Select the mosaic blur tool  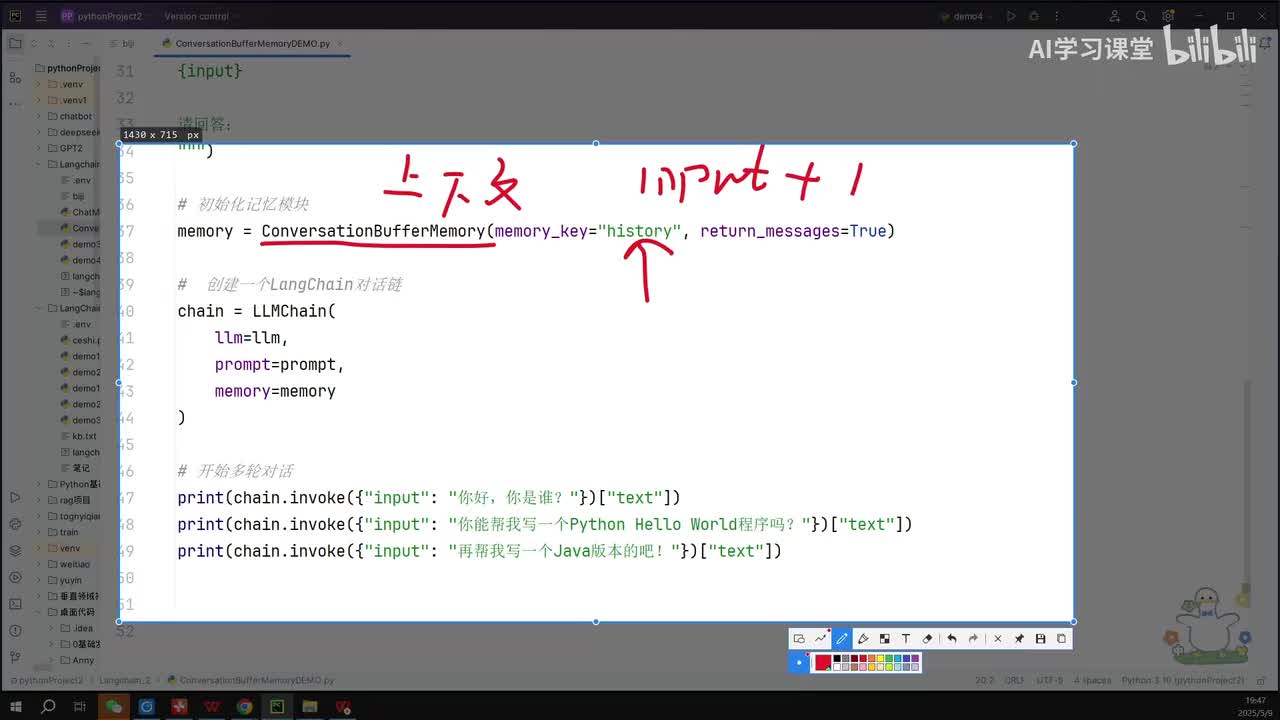[x=884, y=638]
